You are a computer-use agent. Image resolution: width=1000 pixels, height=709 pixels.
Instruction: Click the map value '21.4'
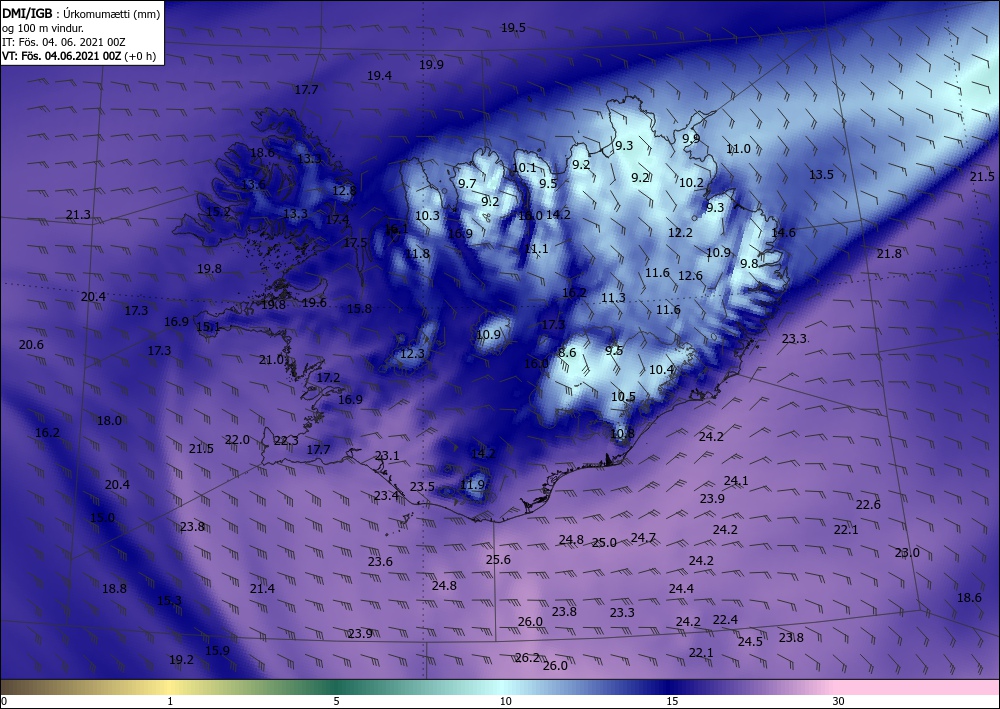(262, 589)
